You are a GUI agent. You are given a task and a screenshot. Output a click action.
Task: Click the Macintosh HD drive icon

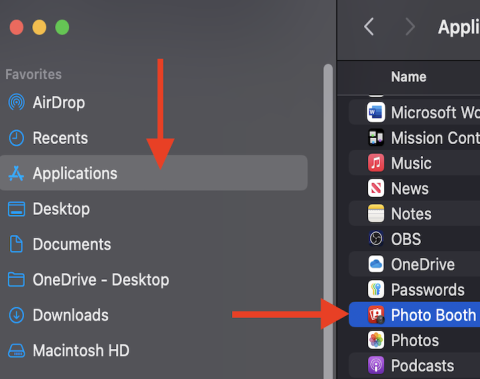pyautogui.click(x=16, y=351)
